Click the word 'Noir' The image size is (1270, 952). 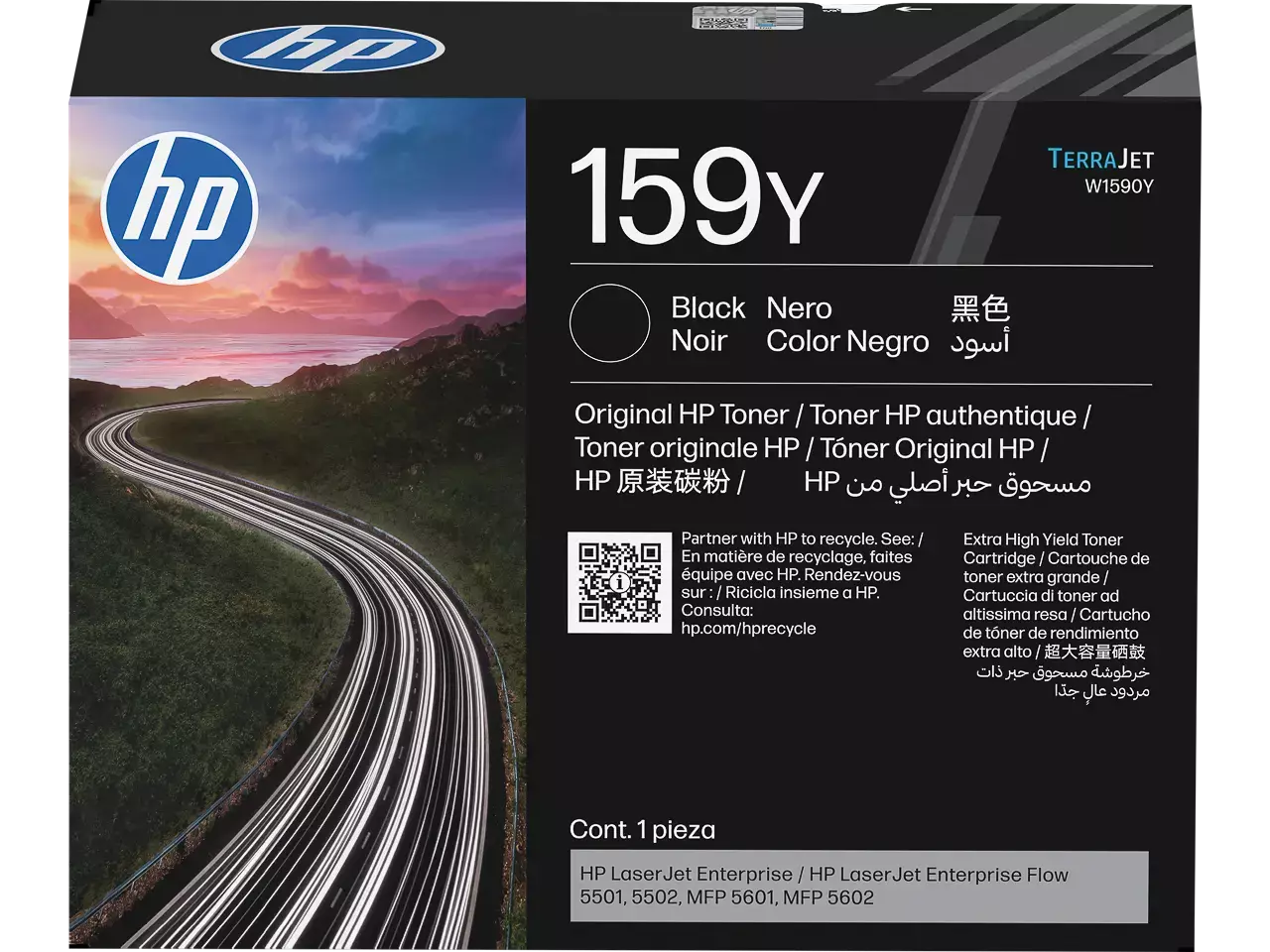tap(699, 341)
